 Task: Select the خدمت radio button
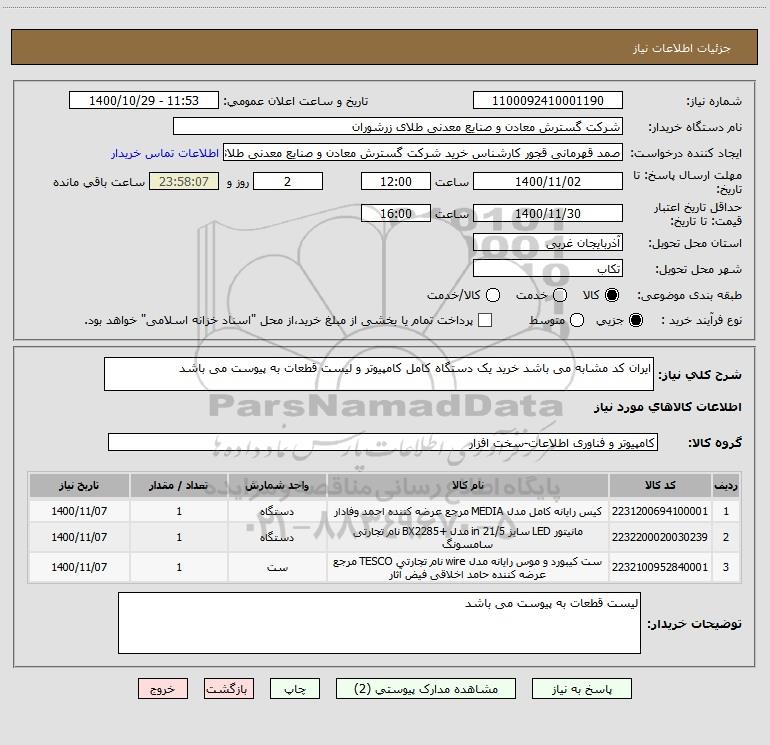click(560, 295)
